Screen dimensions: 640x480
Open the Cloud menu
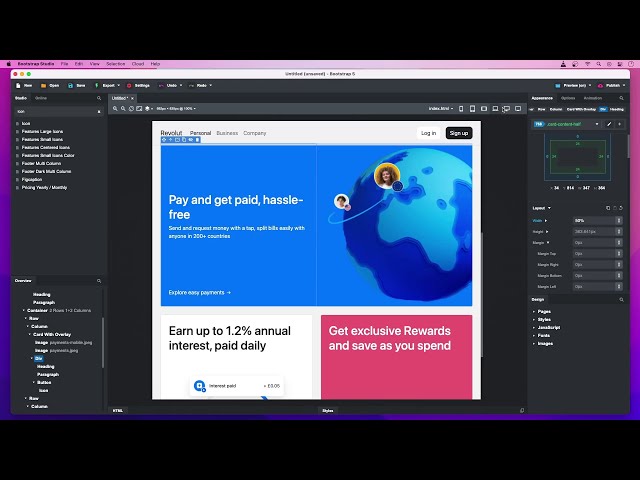click(x=138, y=64)
